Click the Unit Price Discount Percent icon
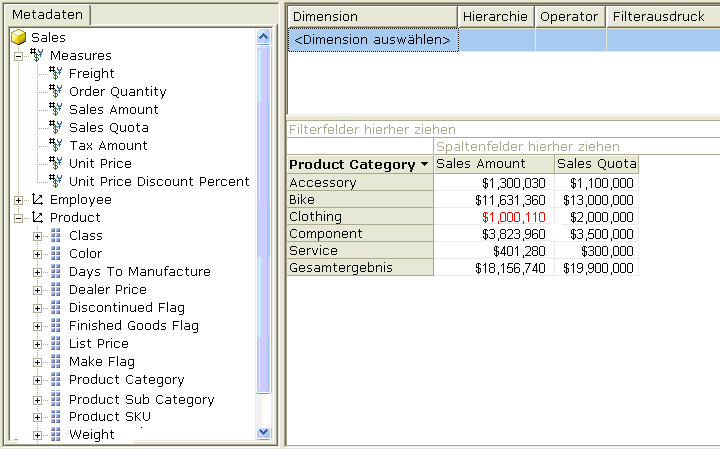The height and width of the screenshot is (449, 720). [x=55, y=181]
